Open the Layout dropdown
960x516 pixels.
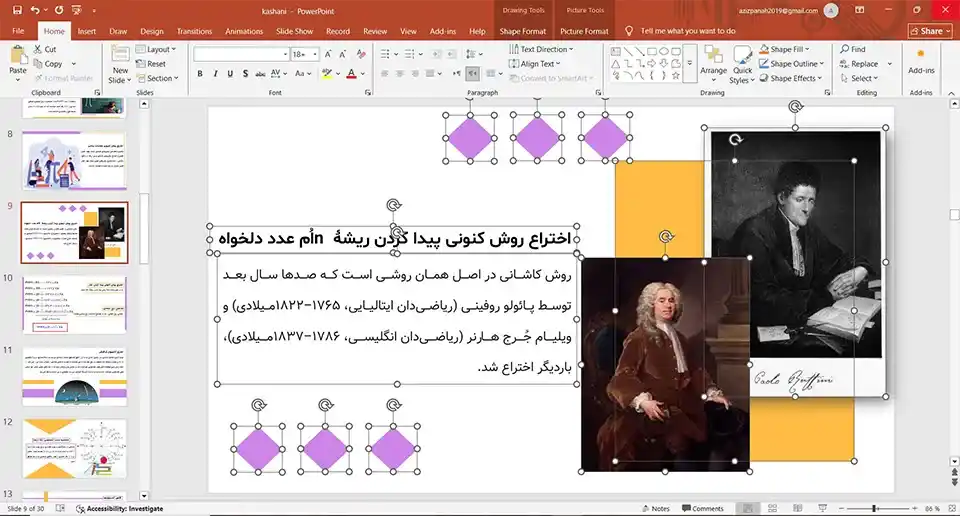coord(156,49)
